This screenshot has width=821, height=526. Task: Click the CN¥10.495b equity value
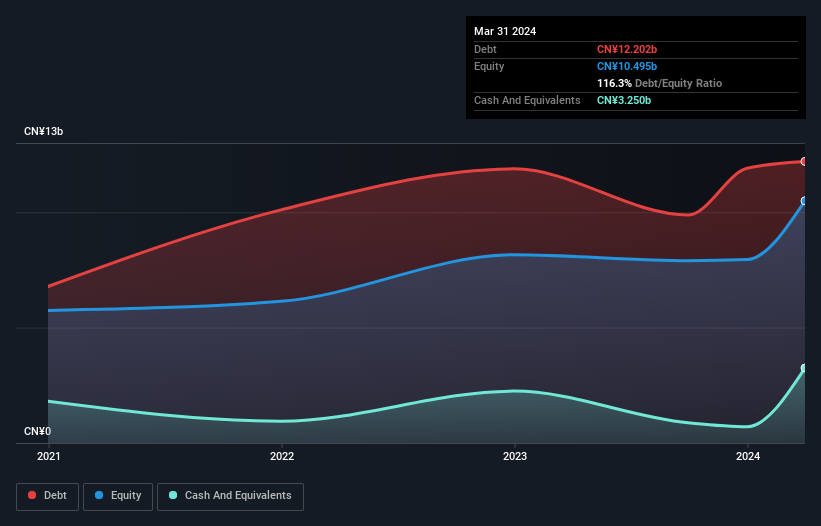tap(627, 66)
